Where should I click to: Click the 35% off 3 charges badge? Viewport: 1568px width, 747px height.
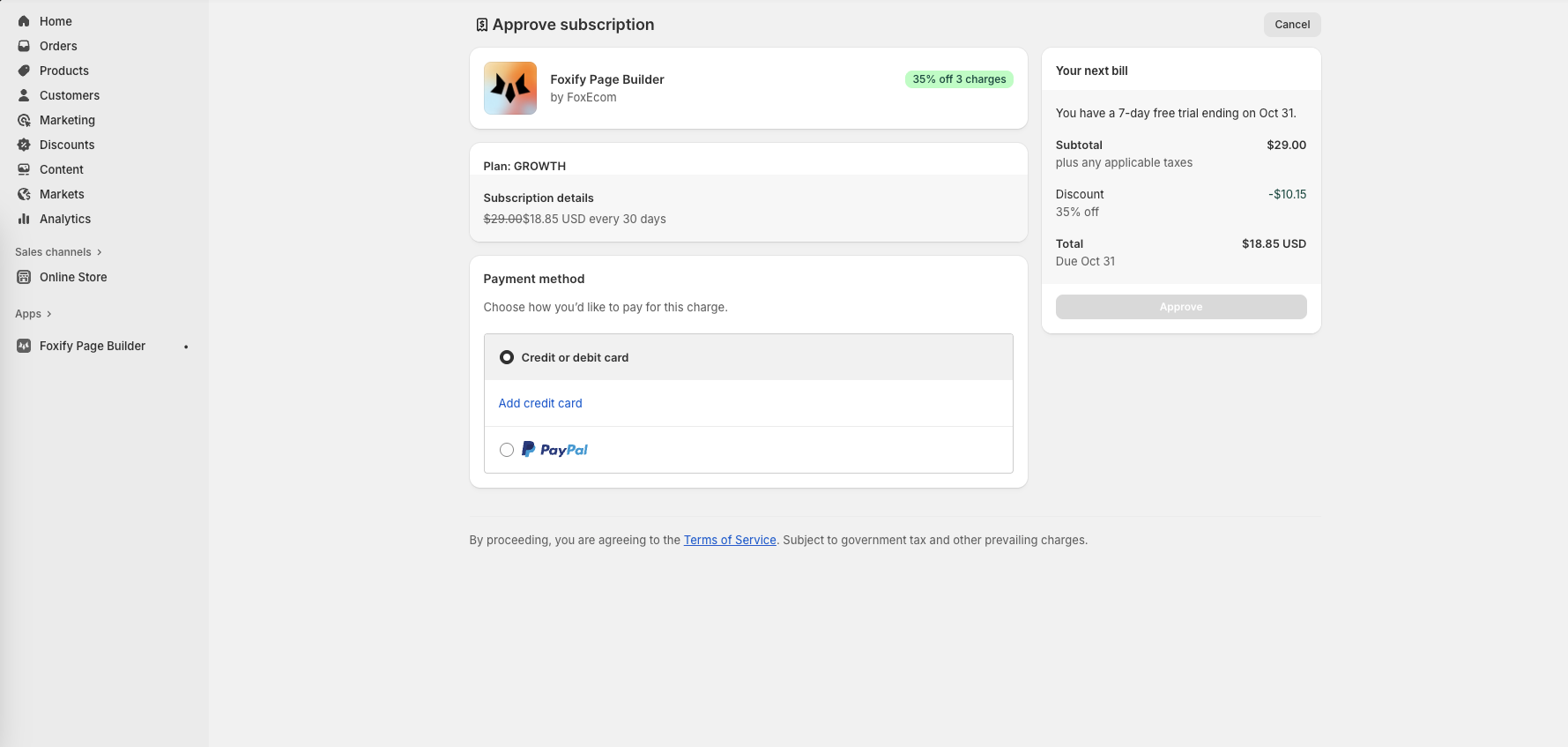pos(959,79)
